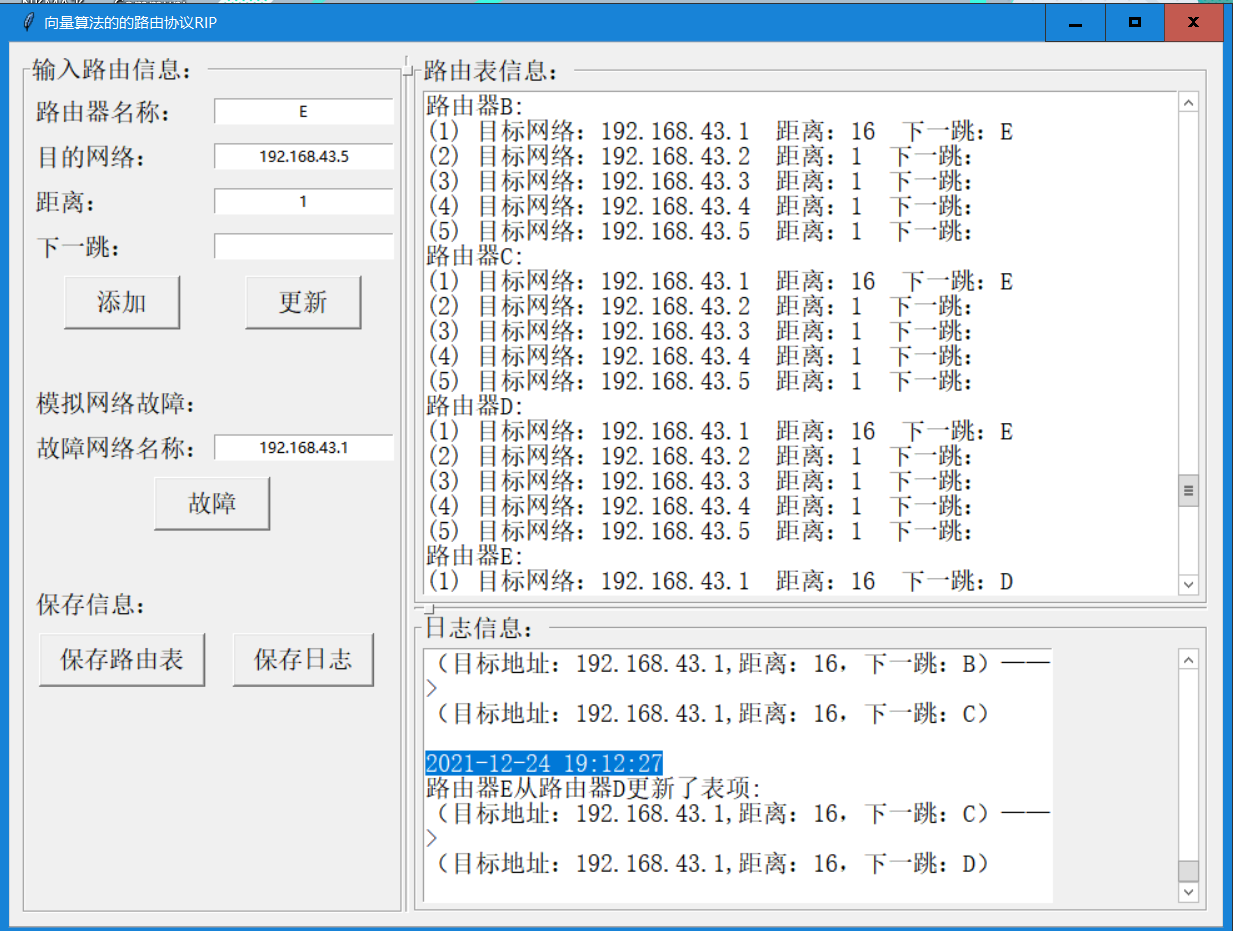Image resolution: width=1233 pixels, height=931 pixels.
Task: Click the 路由表信息 frame label
Action: pyautogui.click(x=491, y=71)
